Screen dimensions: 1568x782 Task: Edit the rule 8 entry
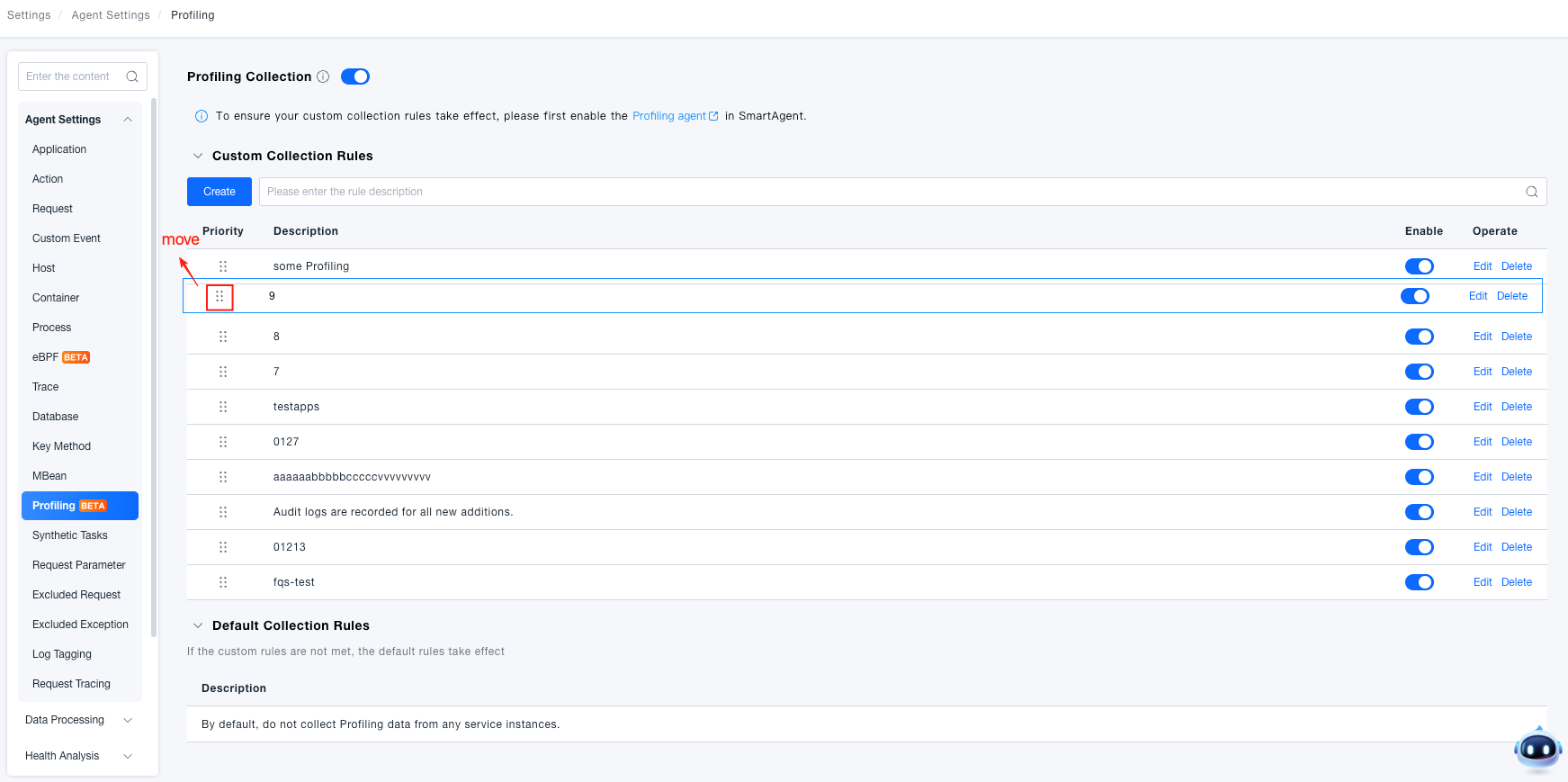point(1483,337)
